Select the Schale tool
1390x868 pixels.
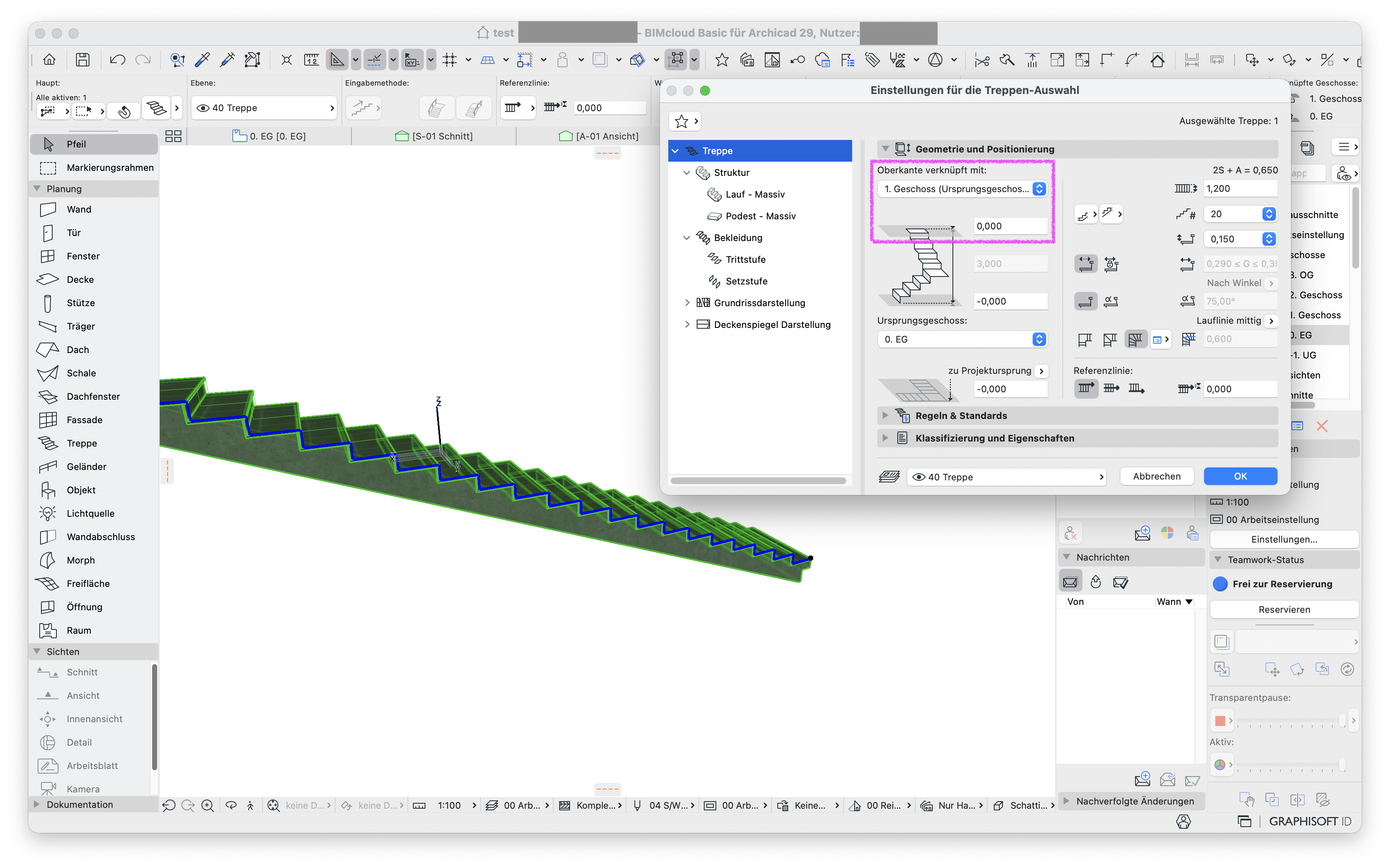94,373
